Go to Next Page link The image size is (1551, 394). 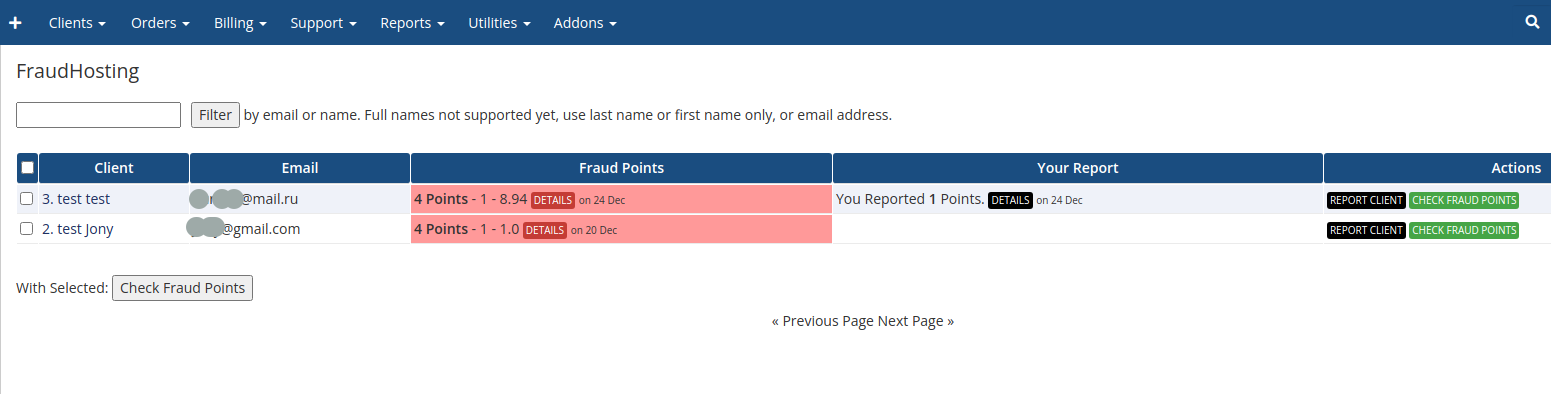point(916,321)
